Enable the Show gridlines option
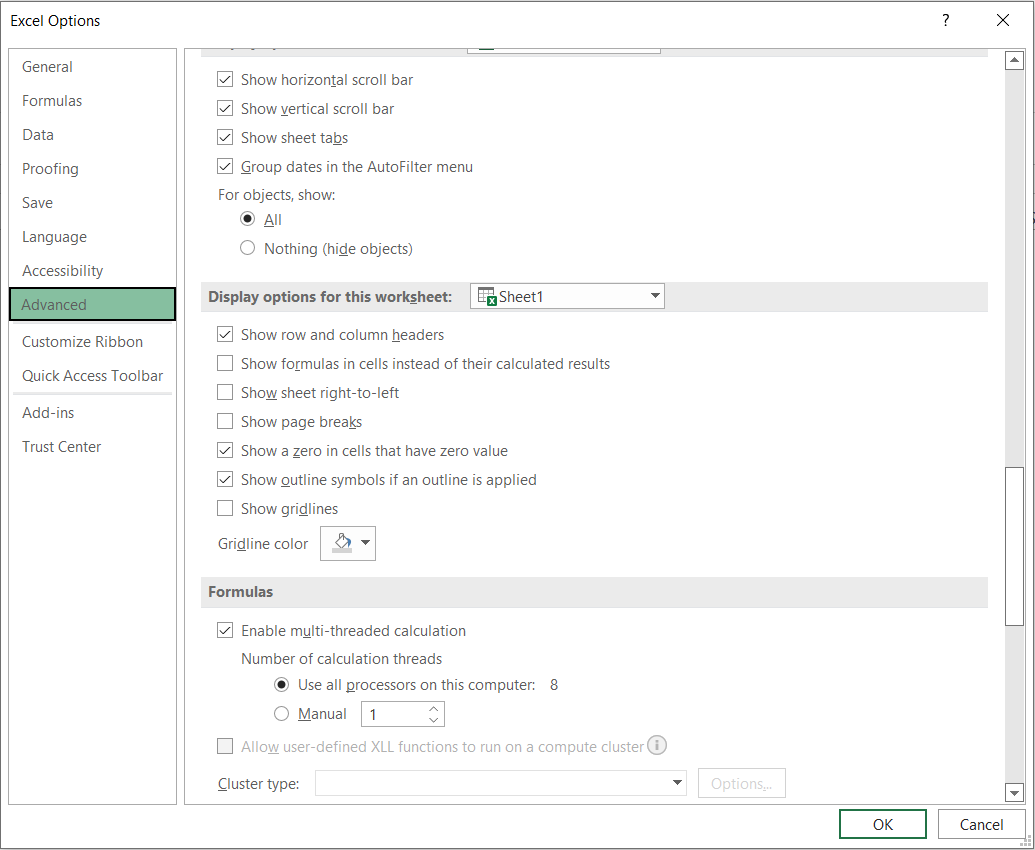The width and height of the screenshot is (1035, 850). [225, 508]
